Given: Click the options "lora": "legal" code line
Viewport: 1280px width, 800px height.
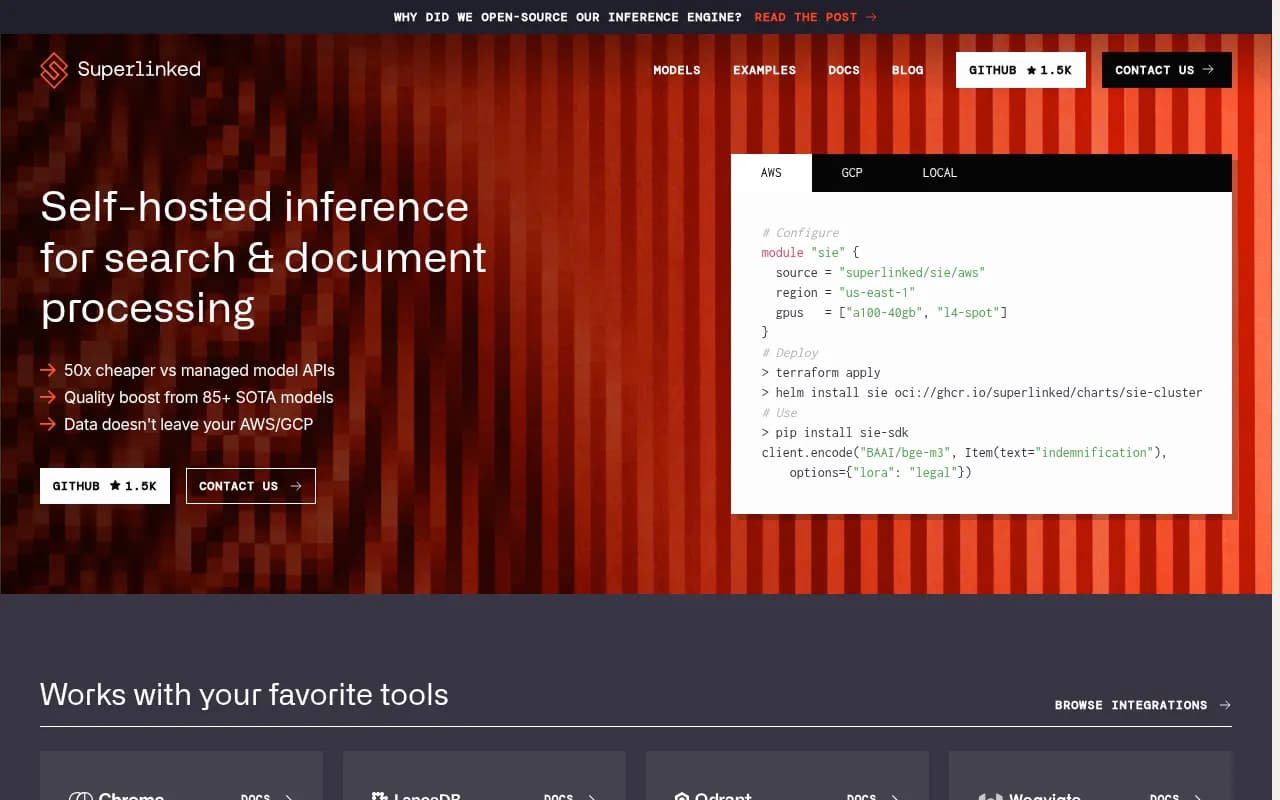Looking at the screenshot, I should point(880,473).
